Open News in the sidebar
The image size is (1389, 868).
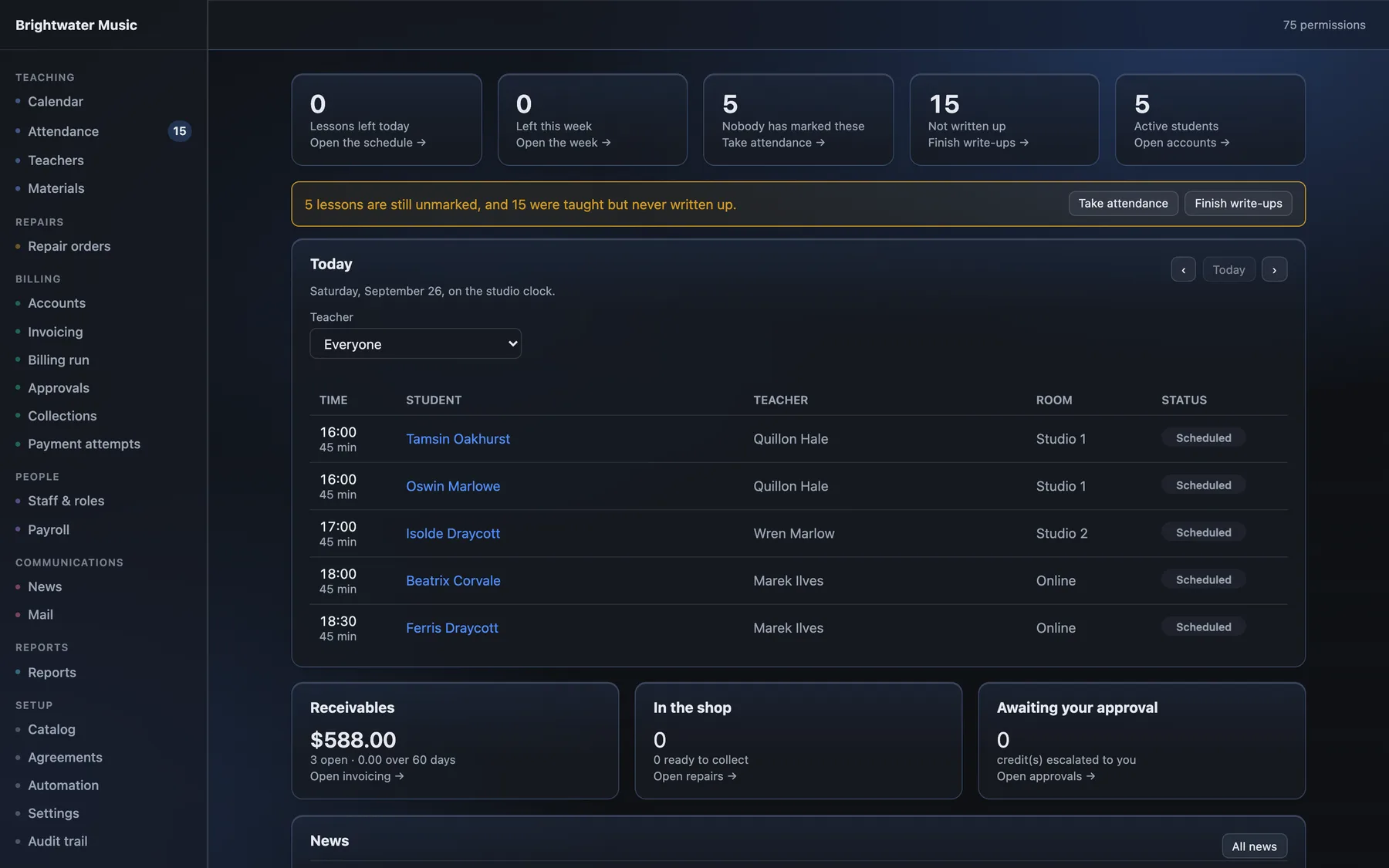click(x=45, y=586)
